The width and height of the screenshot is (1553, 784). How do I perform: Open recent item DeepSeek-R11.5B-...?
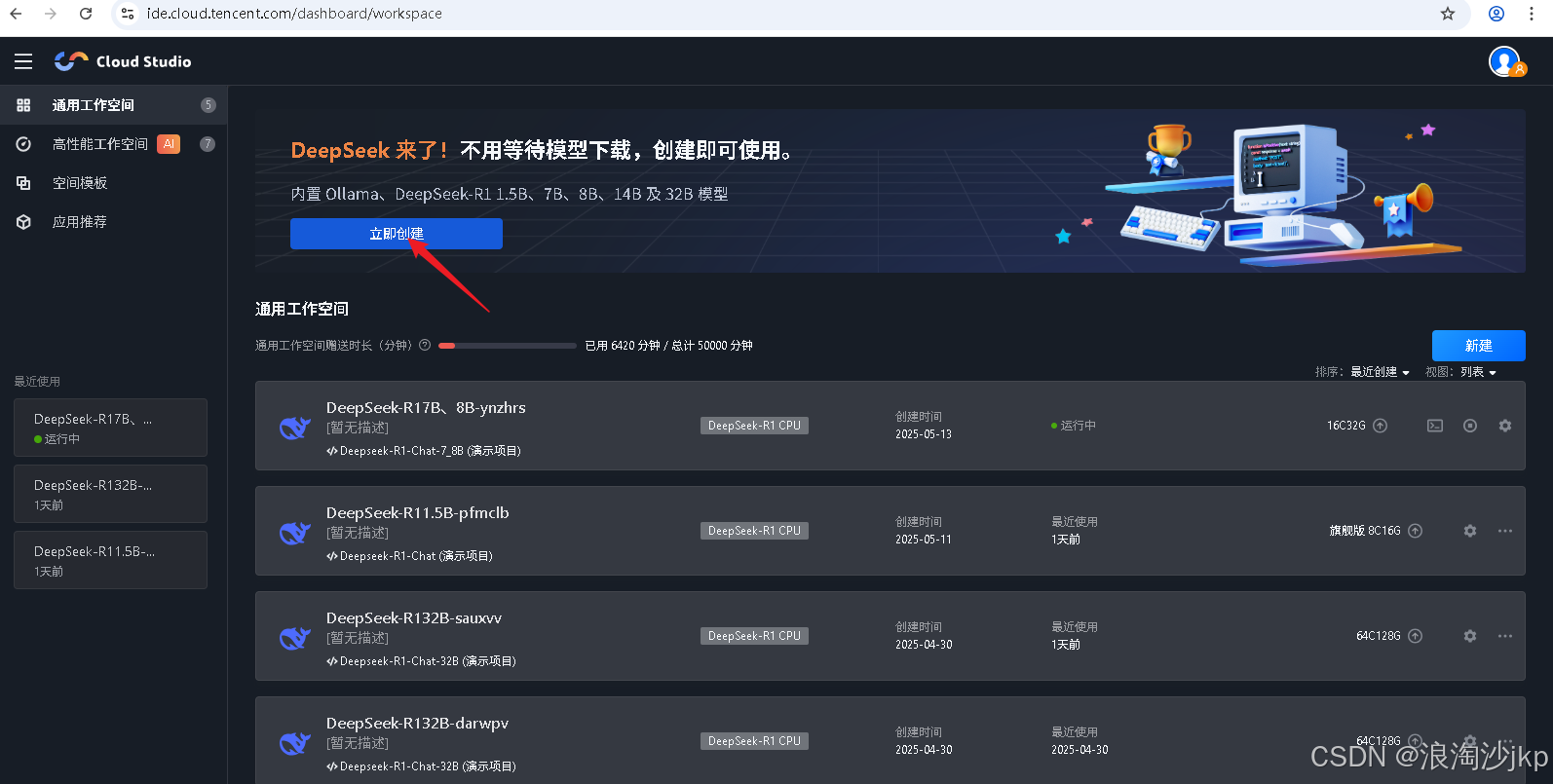coord(110,560)
